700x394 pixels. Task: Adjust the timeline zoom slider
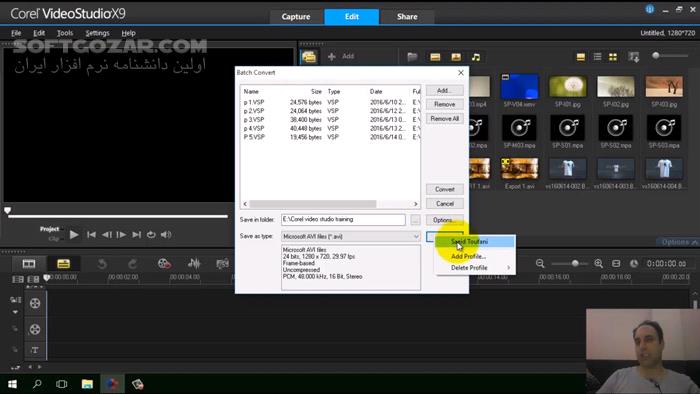point(575,263)
